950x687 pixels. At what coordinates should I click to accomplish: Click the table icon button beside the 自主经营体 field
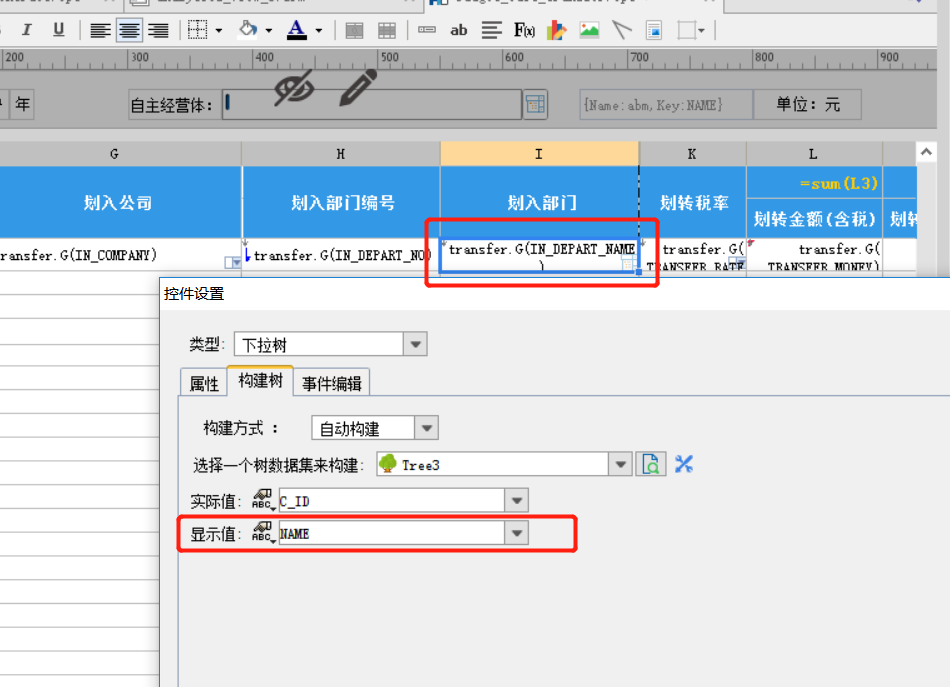536,104
